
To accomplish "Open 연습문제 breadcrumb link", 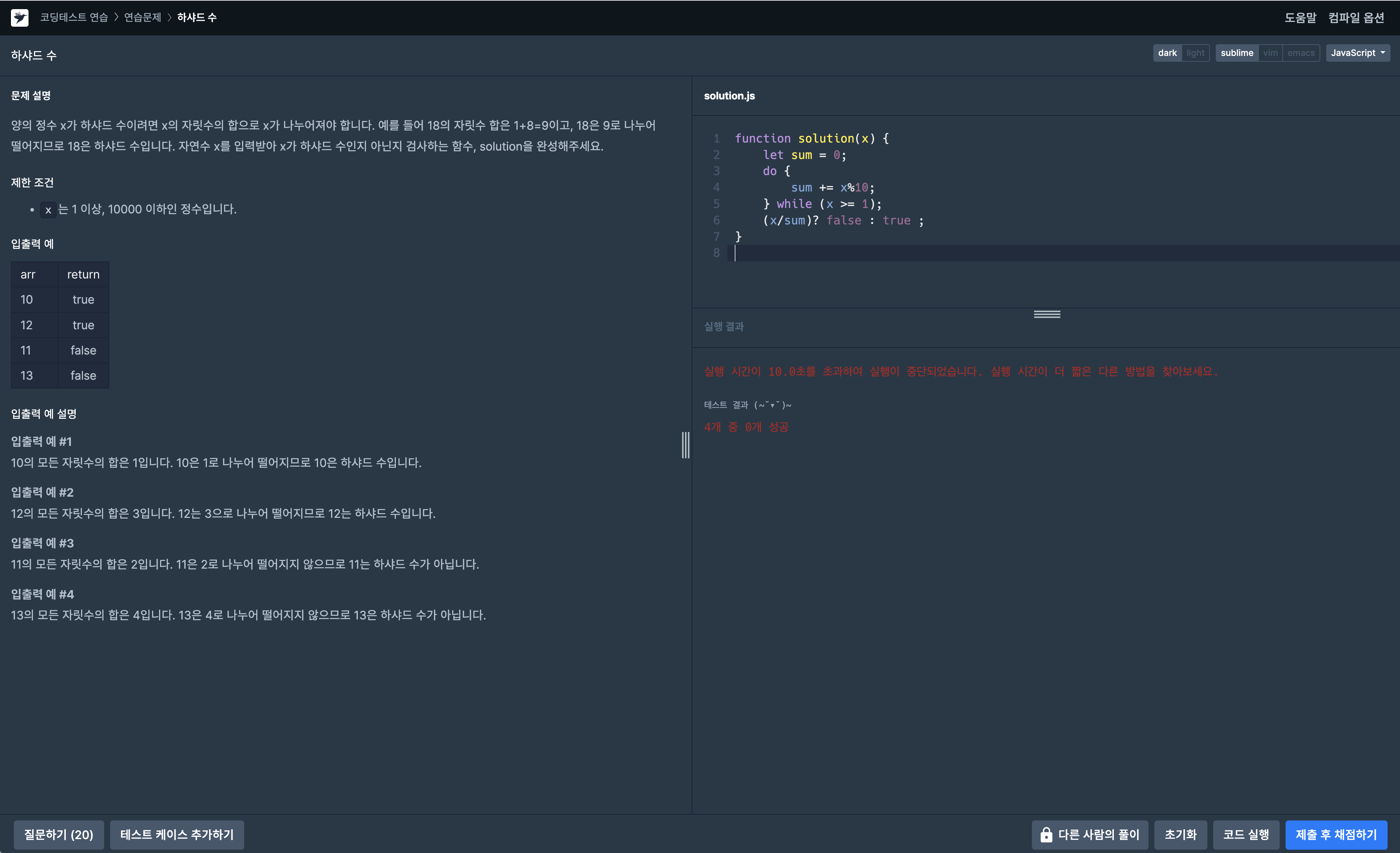I will 143,18.
